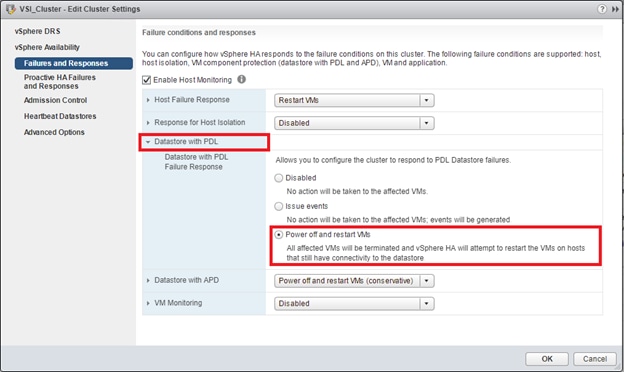Toggle the Enable Host Monitoring checkbox
Screen dimensions: 624x372
tap(146, 80)
